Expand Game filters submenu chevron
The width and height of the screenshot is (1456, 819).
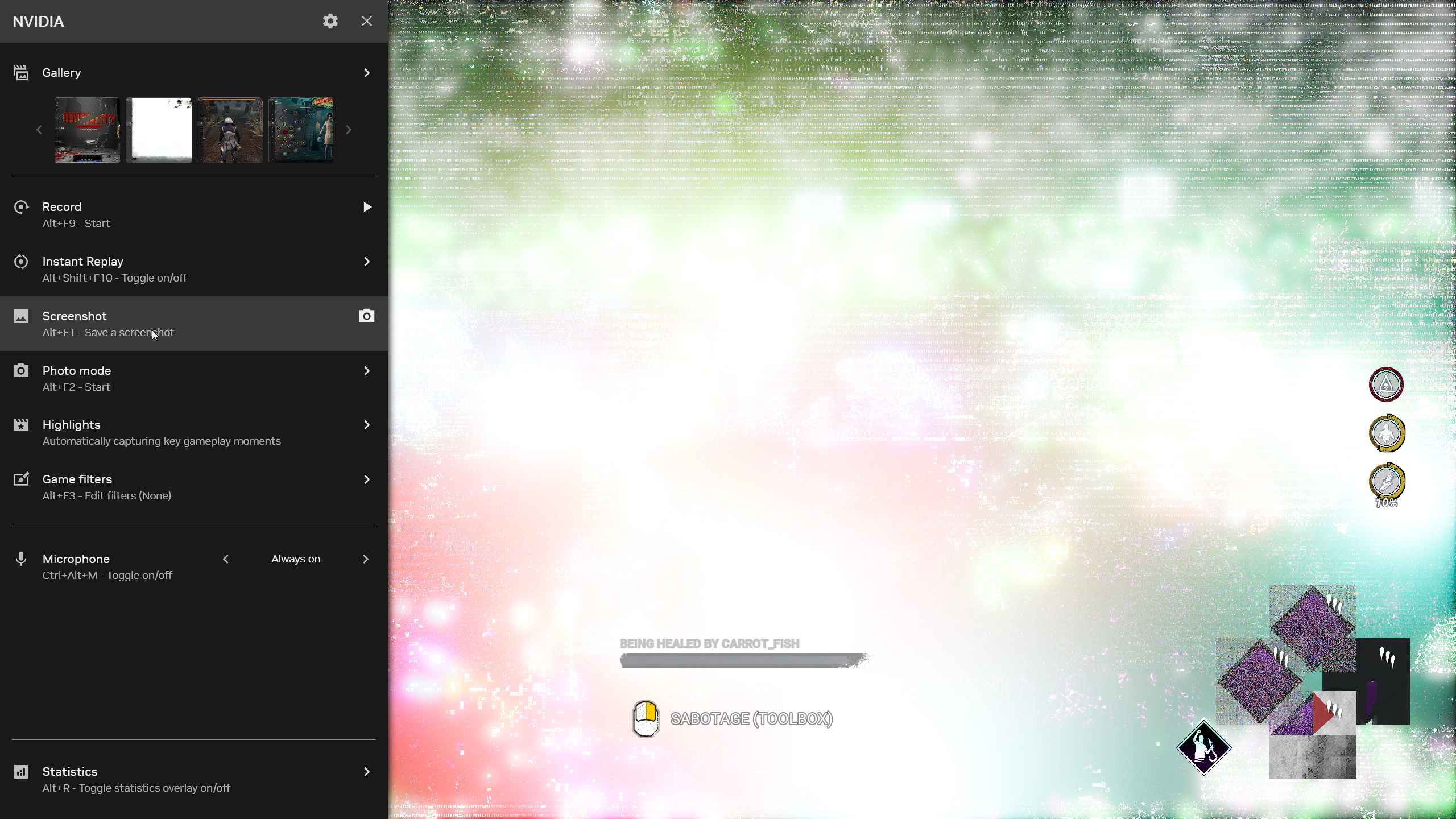(x=367, y=479)
